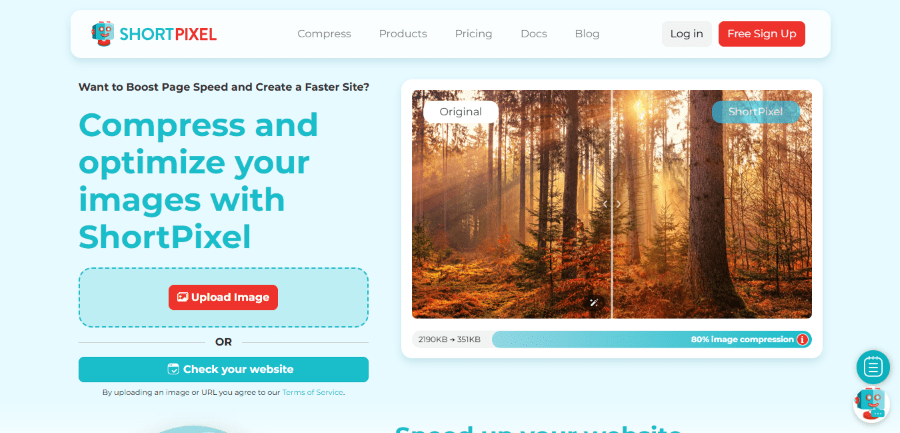This screenshot has height=433, width=900.
Task: Open the round notepad widget icon
Action: pyautogui.click(x=872, y=367)
